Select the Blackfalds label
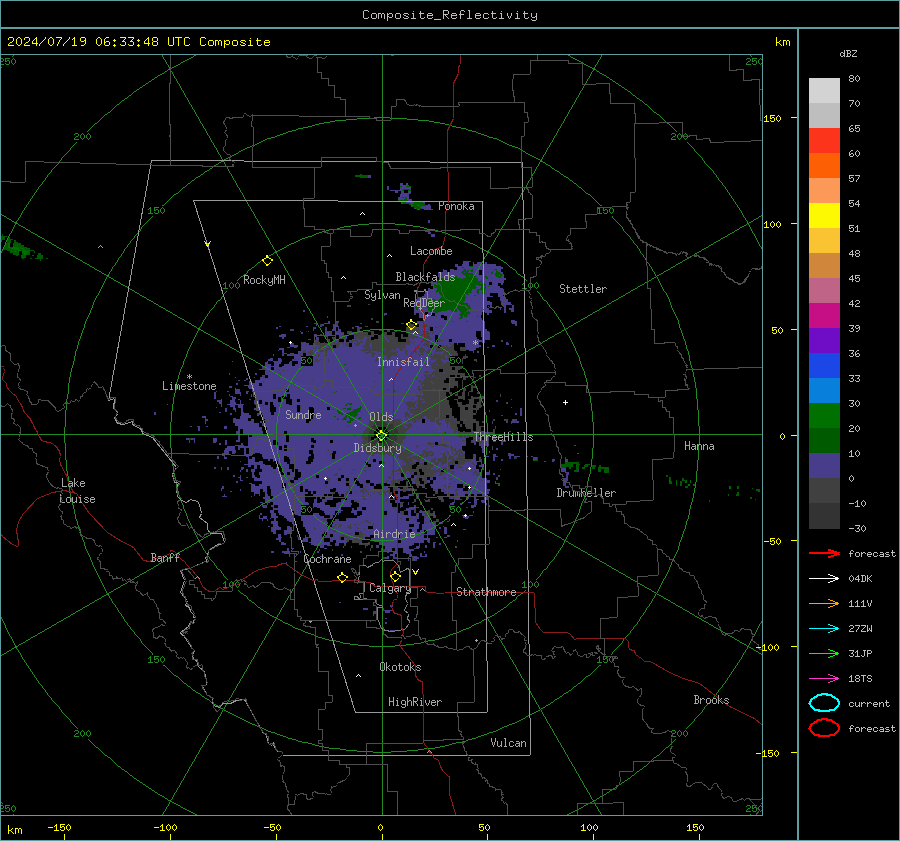The height and width of the screenshot is (841, 900). tap(425, 277)
